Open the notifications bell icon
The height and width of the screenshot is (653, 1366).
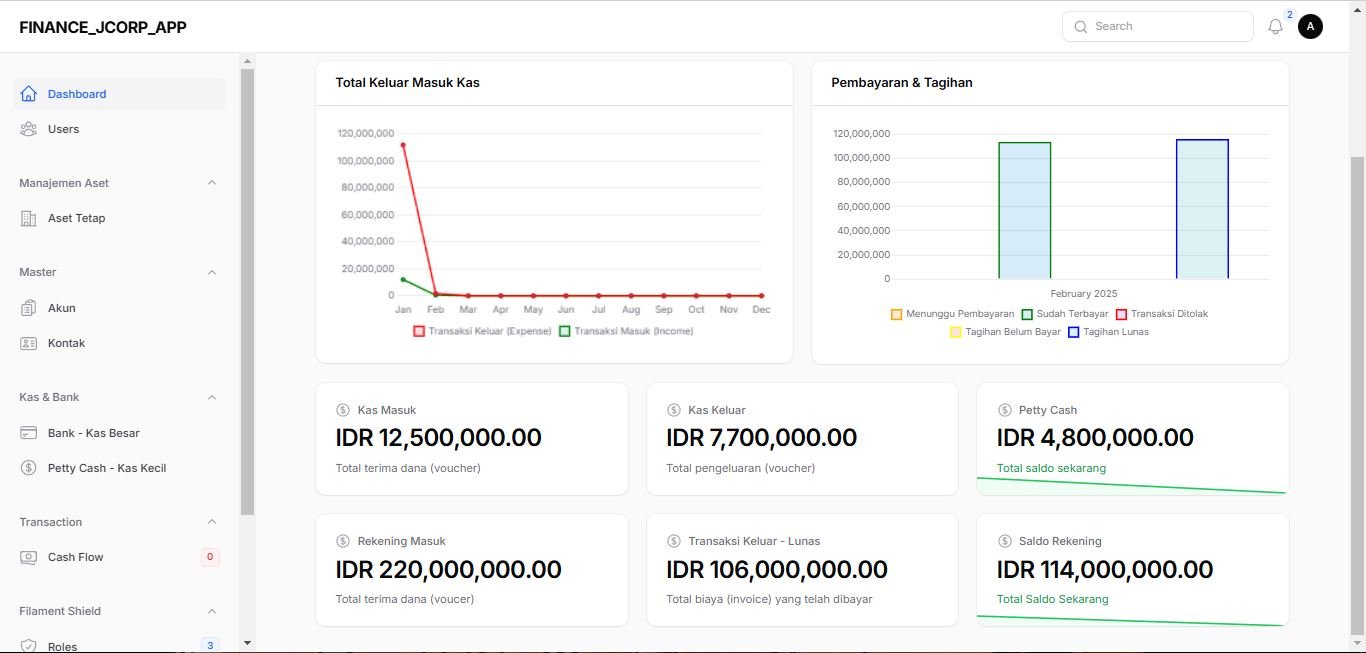coord(1275,27)
